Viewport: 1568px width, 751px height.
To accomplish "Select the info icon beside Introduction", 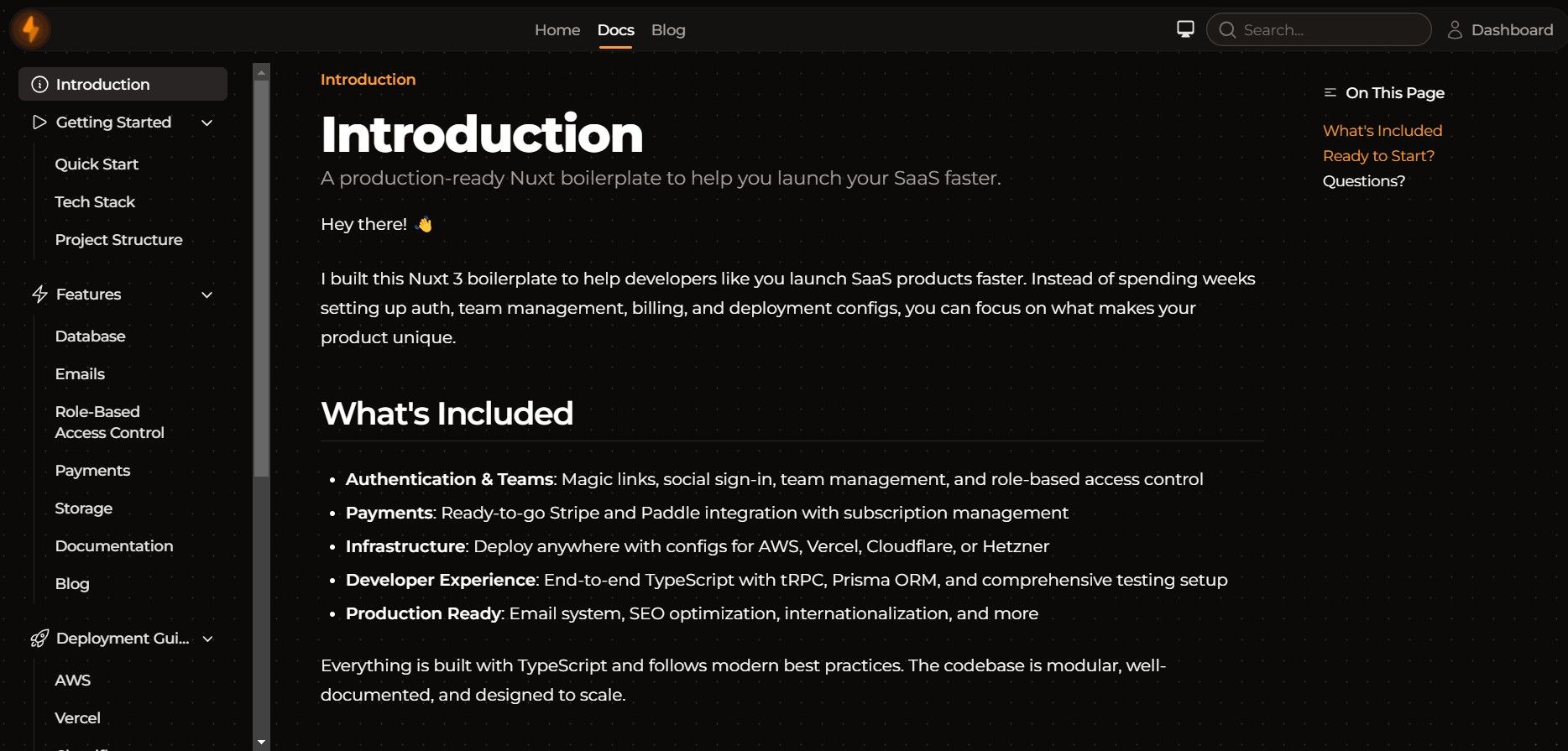I will [39, 84].
